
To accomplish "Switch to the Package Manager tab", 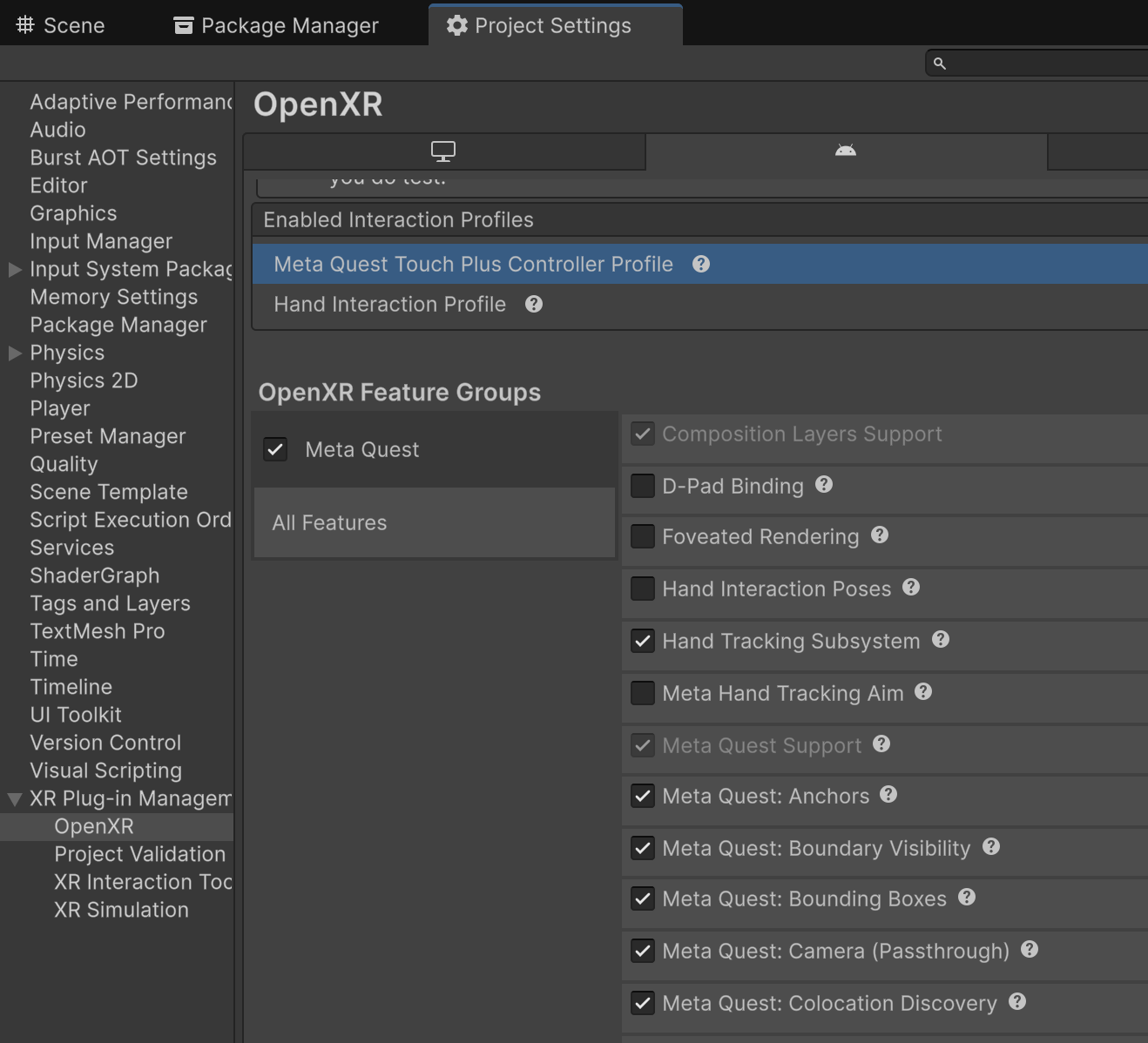I will [276, 25].
